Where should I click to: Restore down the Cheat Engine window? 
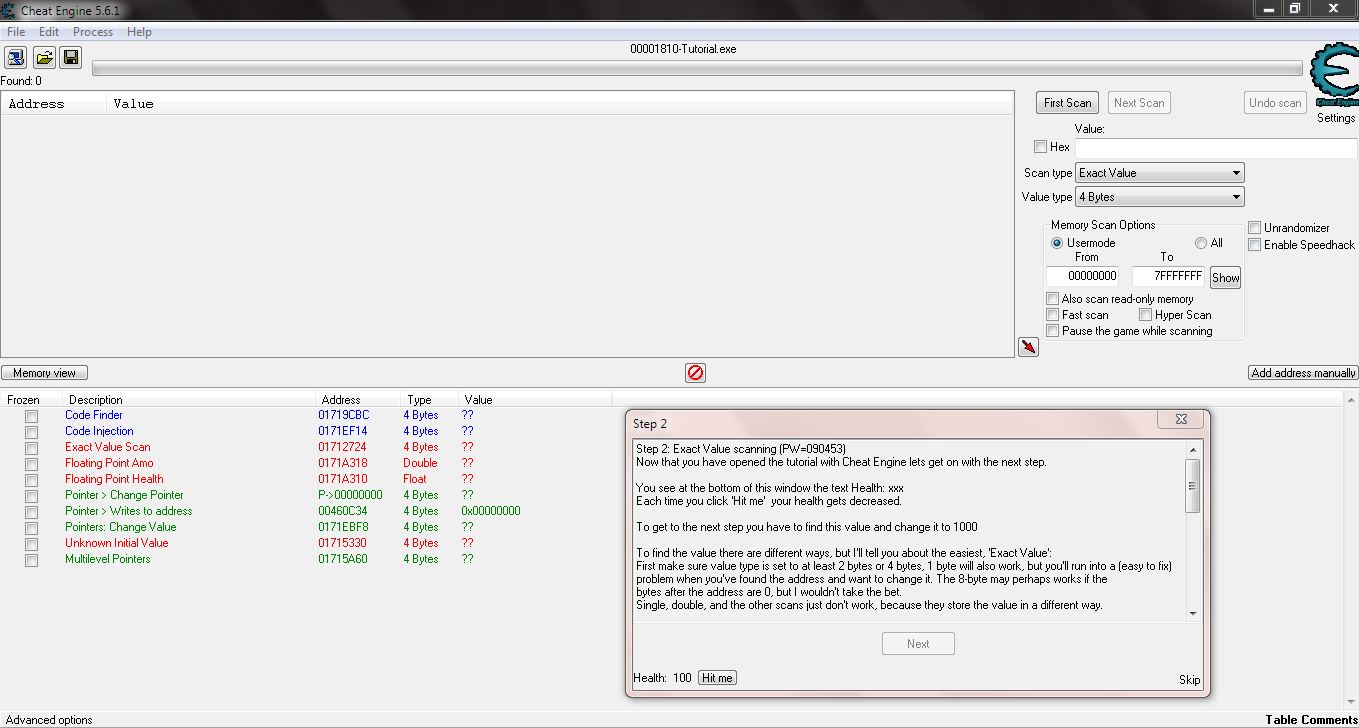pyautogui.click(x=1294, y=9)
